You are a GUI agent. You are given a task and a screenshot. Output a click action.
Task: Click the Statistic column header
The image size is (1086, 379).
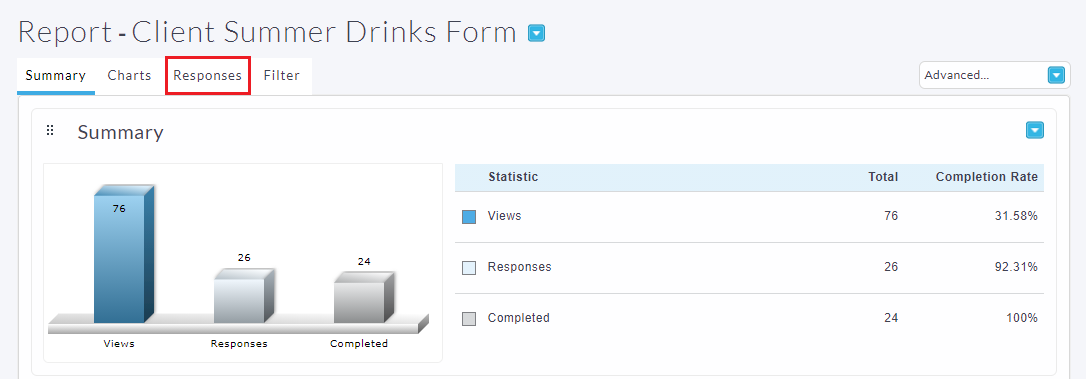tap(513, 177)
